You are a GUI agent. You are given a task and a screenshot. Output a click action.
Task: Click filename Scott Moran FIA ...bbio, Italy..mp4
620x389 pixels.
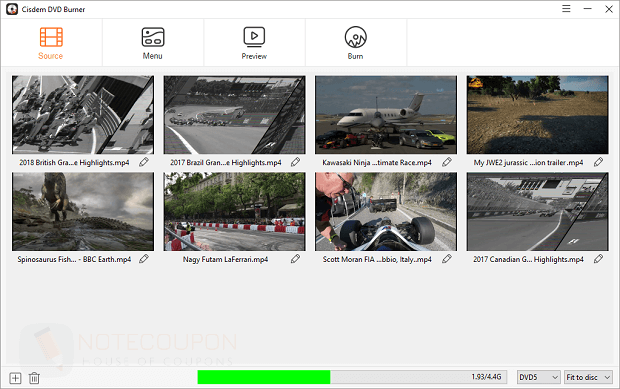pos(377,259)
